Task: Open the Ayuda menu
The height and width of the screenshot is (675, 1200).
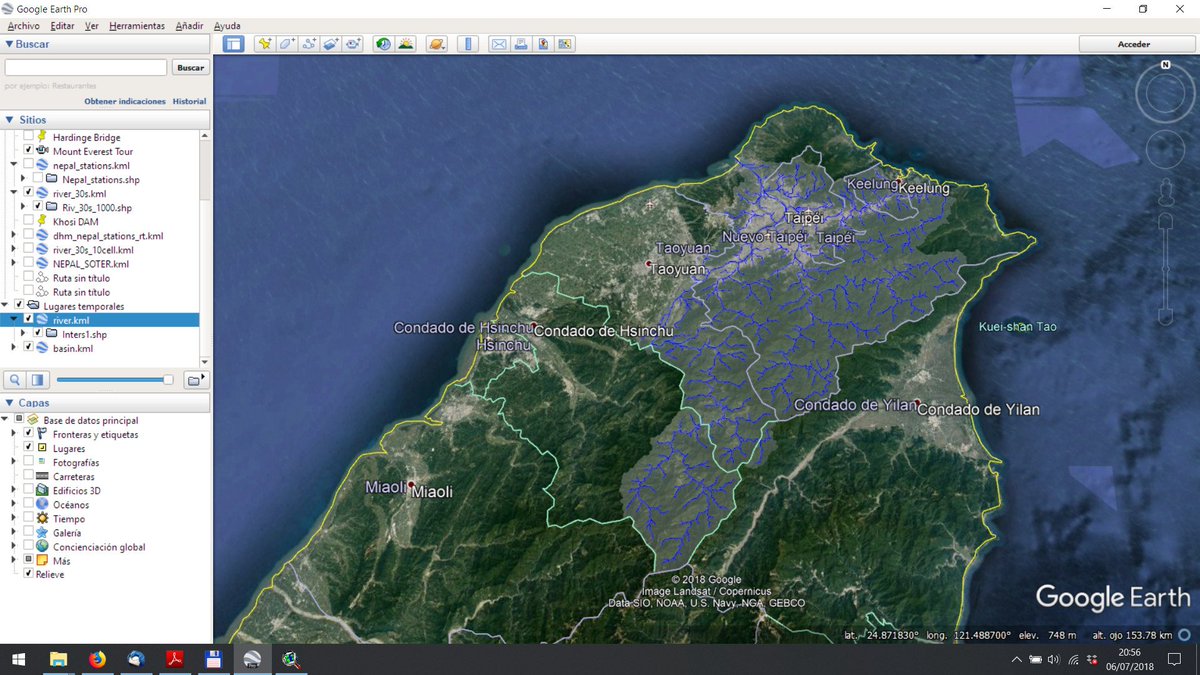Action: 227,26
